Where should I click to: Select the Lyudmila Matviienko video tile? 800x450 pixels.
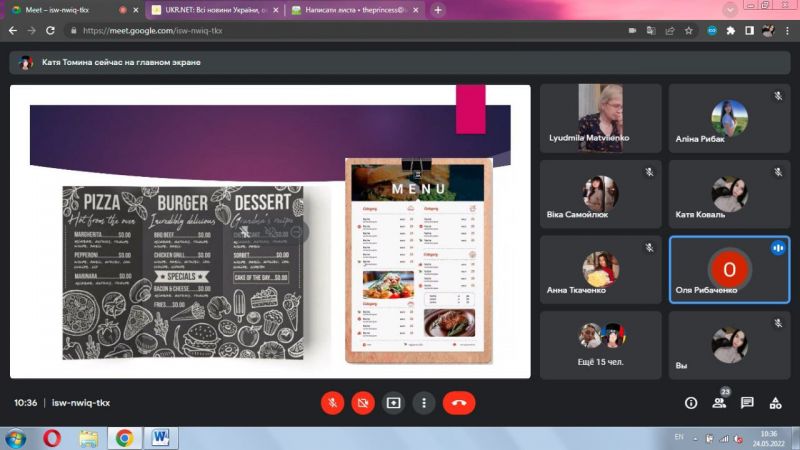[x=601, y=118]
